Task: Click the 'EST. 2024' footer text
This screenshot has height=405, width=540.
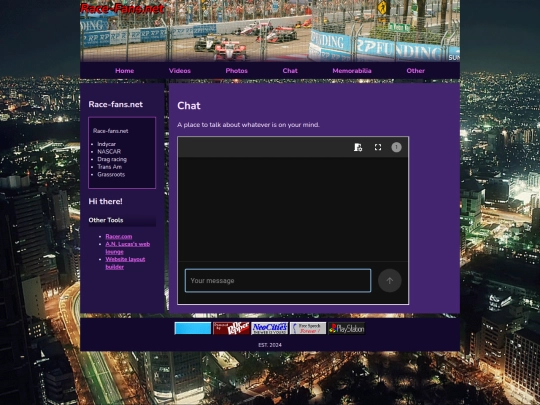Action: (x=270, y=345)
